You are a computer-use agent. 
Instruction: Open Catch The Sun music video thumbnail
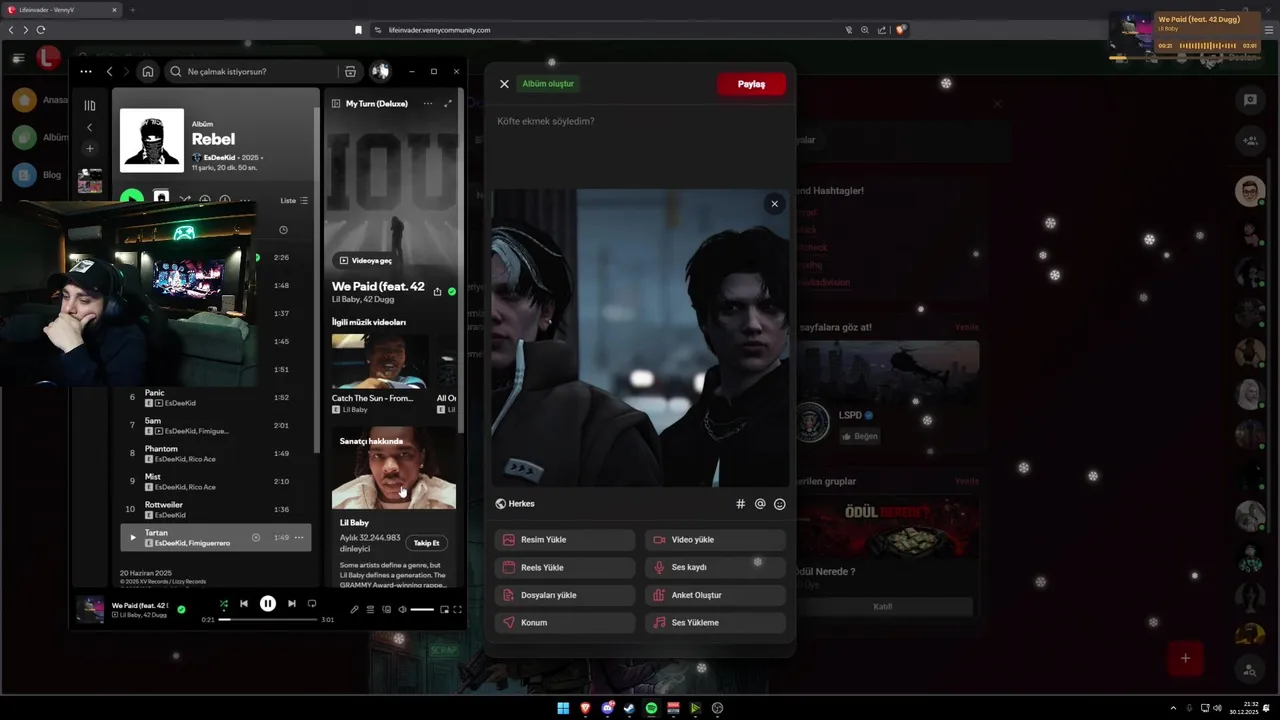coord(380,361)
